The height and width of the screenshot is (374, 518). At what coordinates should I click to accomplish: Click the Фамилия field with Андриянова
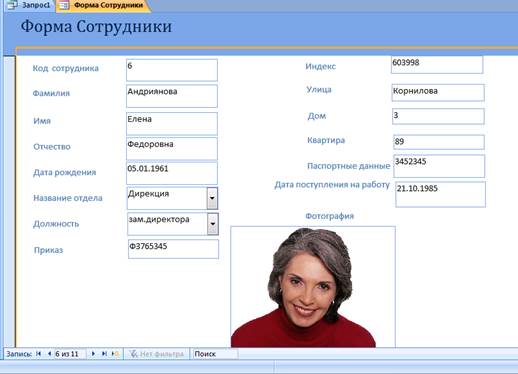[x=172, y=96]
